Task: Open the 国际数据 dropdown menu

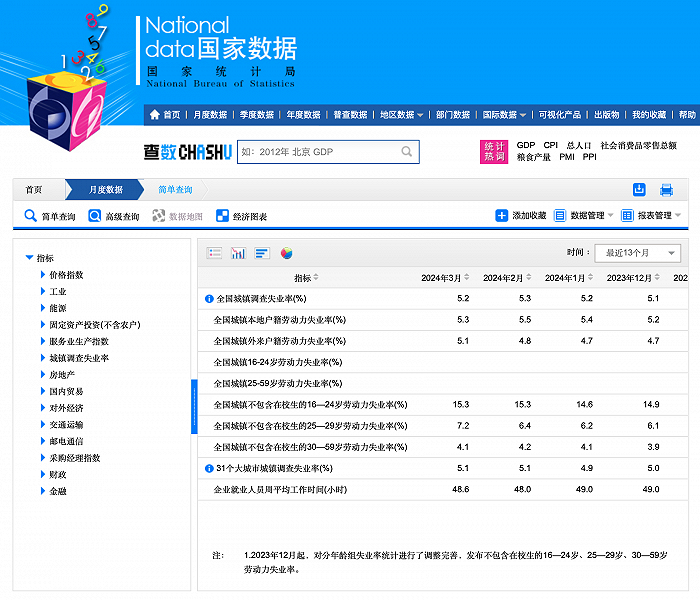Action: coord(504,115)
